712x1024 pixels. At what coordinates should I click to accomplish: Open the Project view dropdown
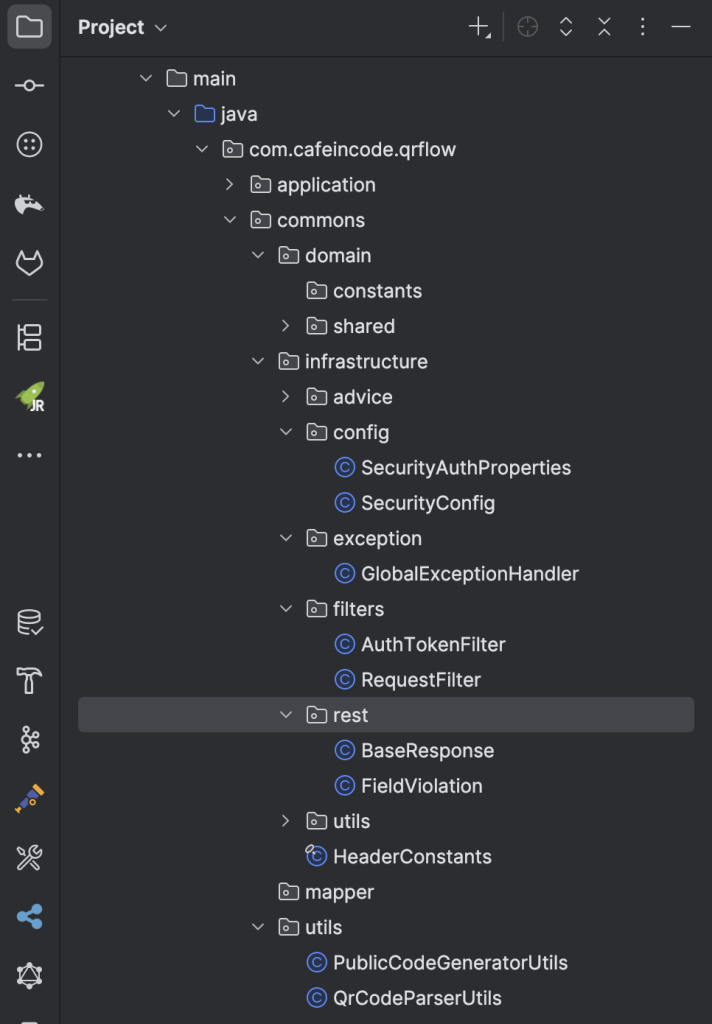[x=122, y=28]
